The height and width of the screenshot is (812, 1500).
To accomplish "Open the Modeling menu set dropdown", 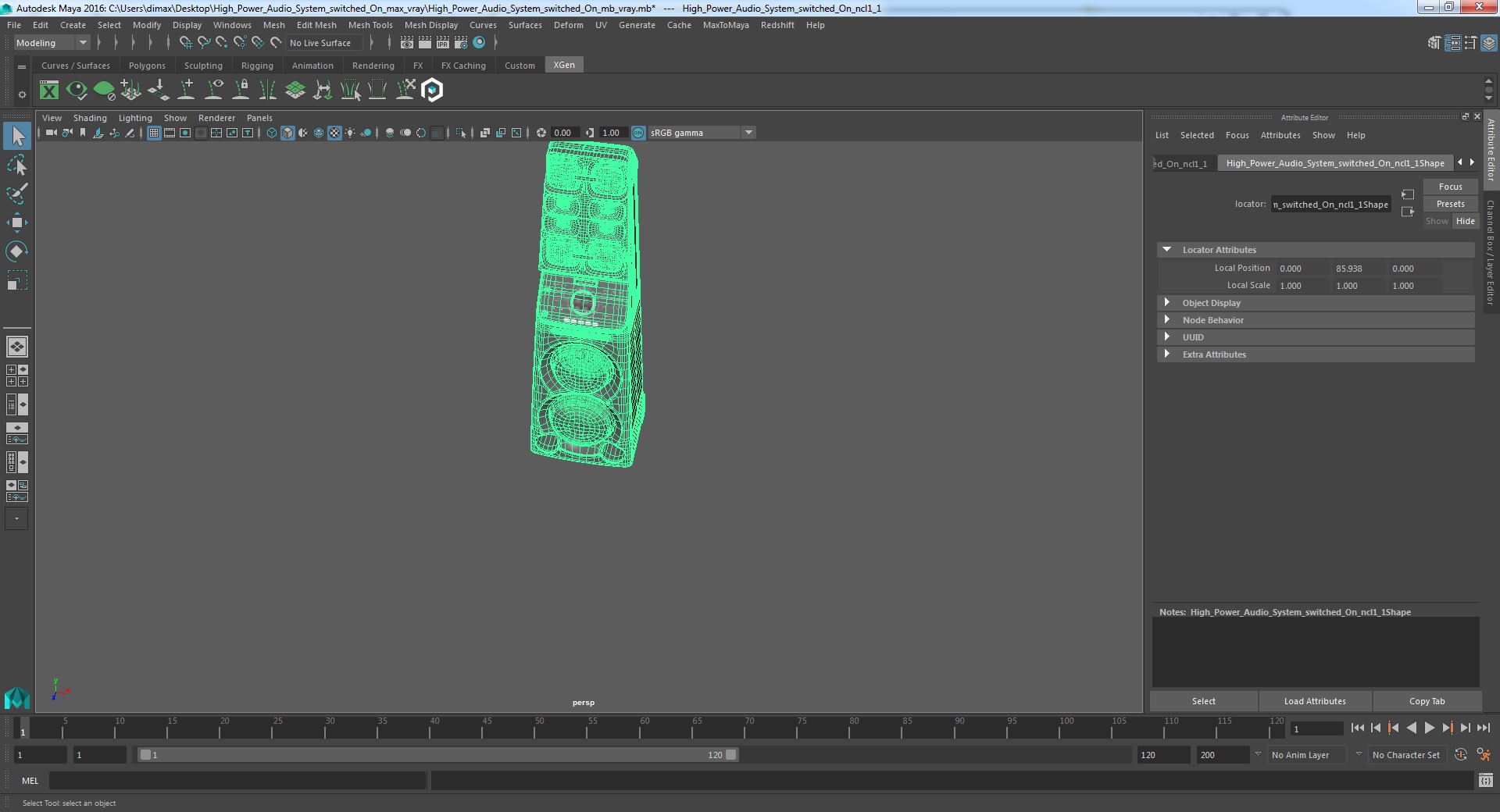I will click(52, 43).
